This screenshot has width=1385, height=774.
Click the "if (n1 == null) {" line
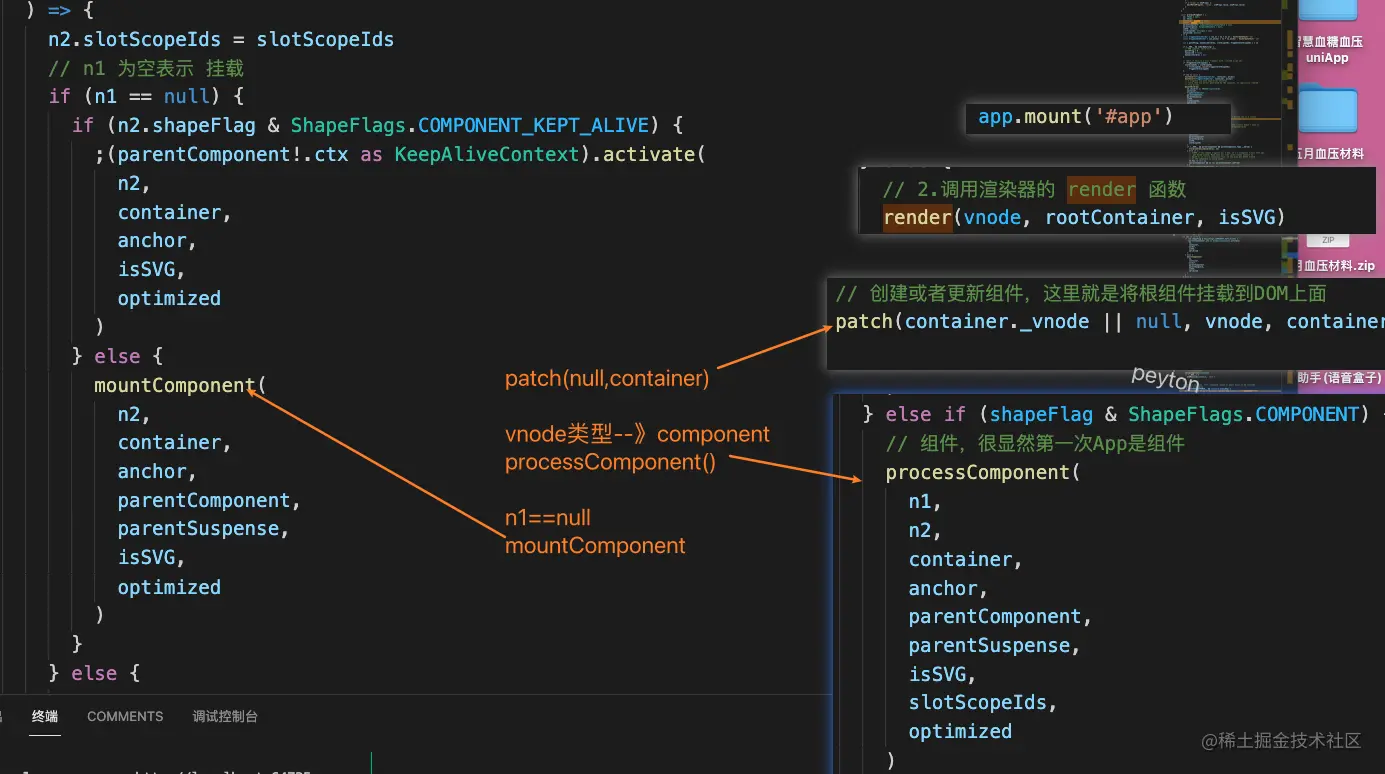pos(146,96)
